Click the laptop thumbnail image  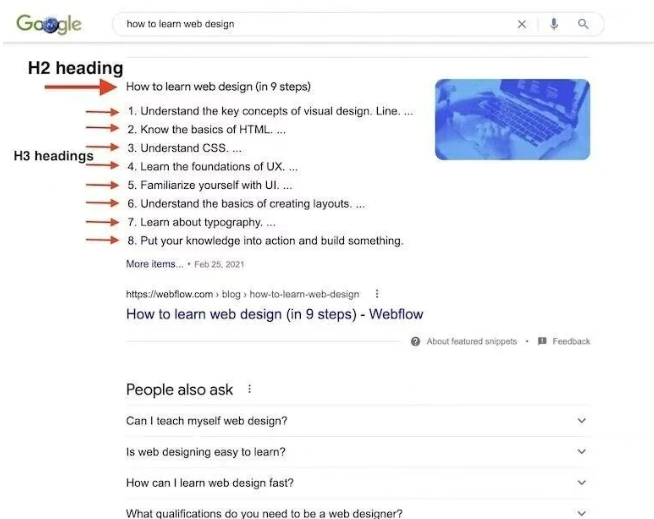click(x=512, y=120)
